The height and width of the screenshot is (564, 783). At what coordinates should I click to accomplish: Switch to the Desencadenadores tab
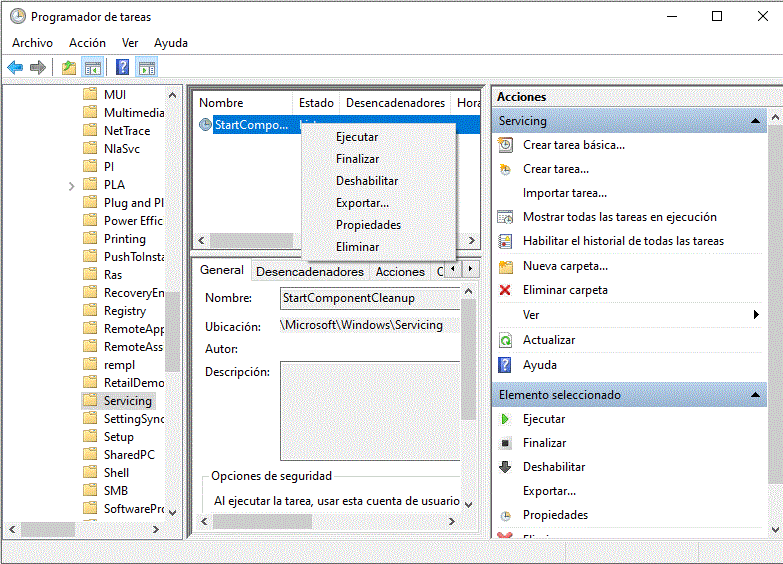[x=310, y=271]
